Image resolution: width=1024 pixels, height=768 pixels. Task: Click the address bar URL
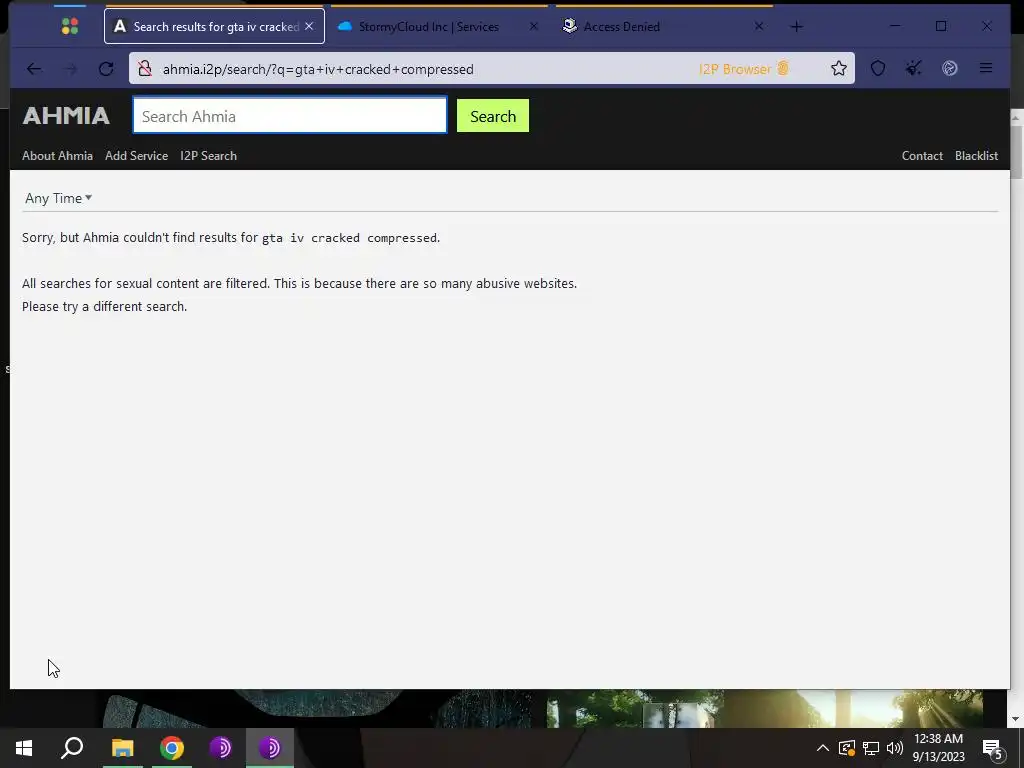pos(318,69)
